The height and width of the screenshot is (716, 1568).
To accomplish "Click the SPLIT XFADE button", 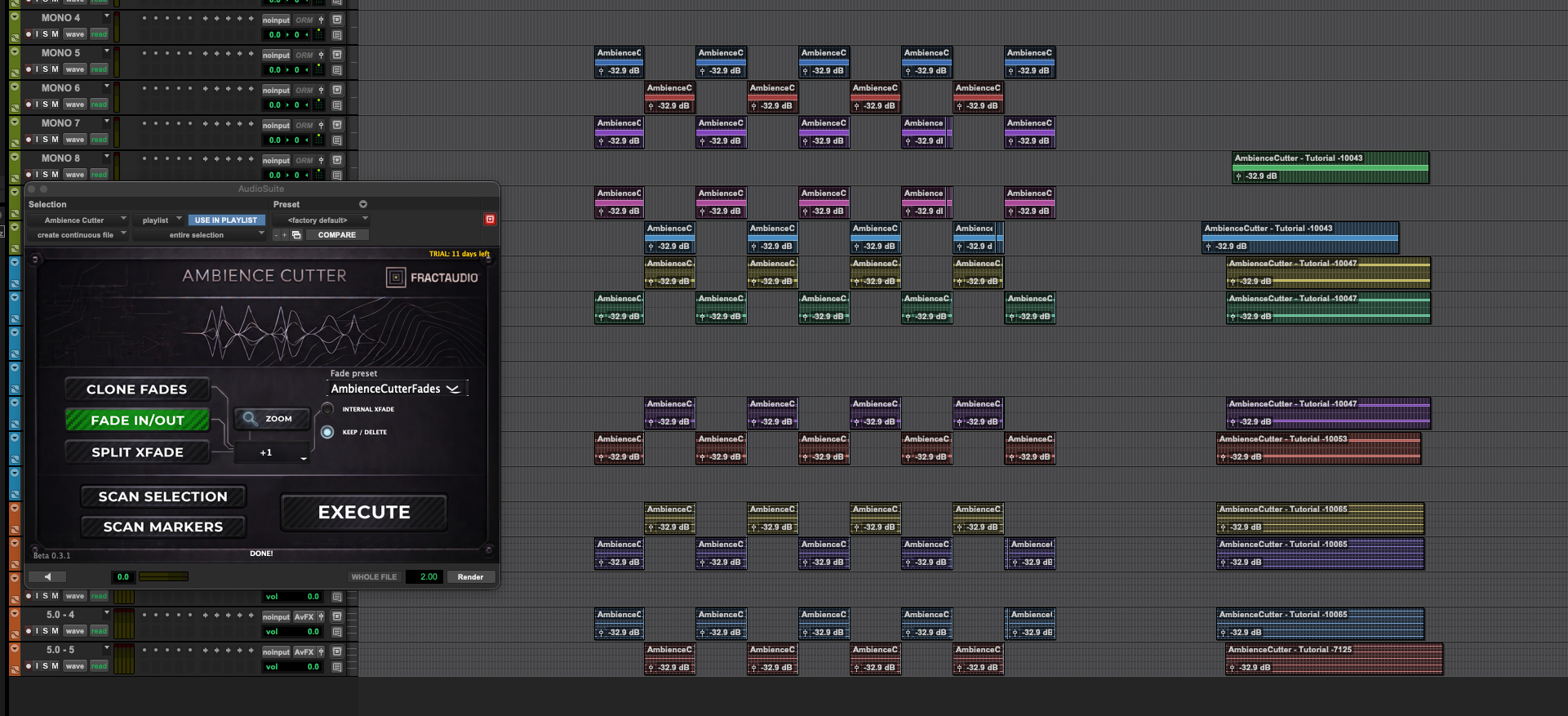I will coord(137,452).
